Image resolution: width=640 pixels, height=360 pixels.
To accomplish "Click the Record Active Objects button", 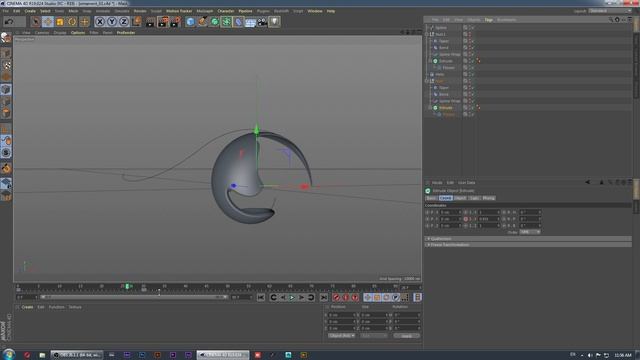I will pos(336,298).
